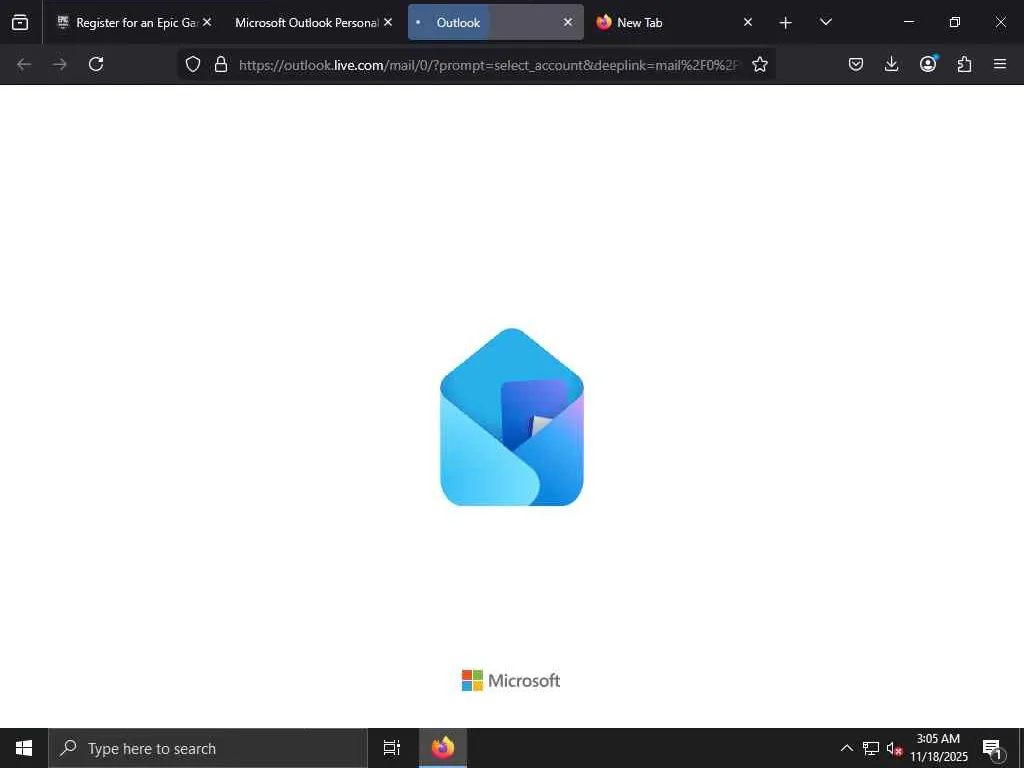Minimize the Firefox window
The width and height of the screenshot is (1024, 768).
tap(909, 22)
